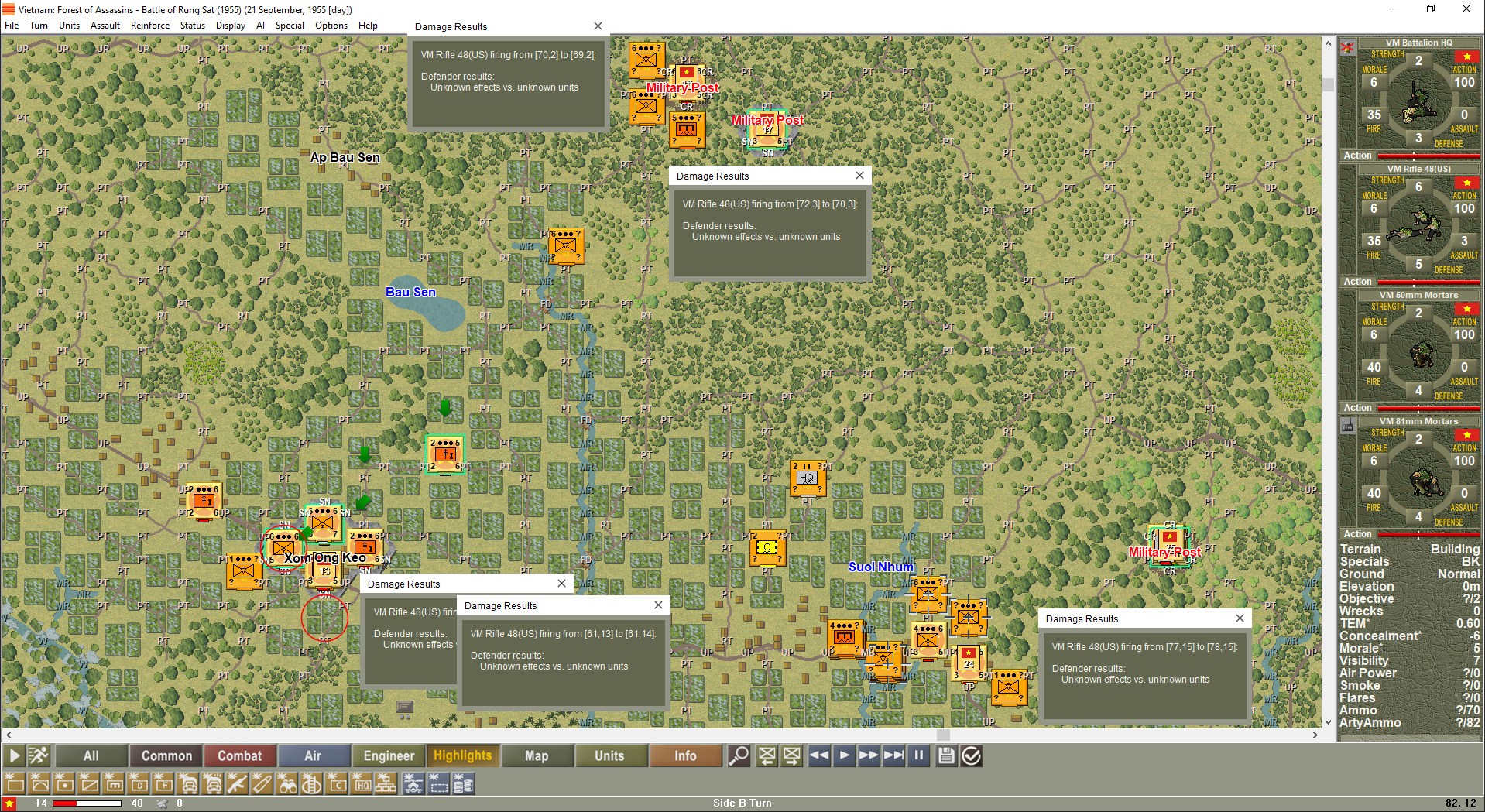Open the AI menu
1485x812 pixels.
point(260,26)
